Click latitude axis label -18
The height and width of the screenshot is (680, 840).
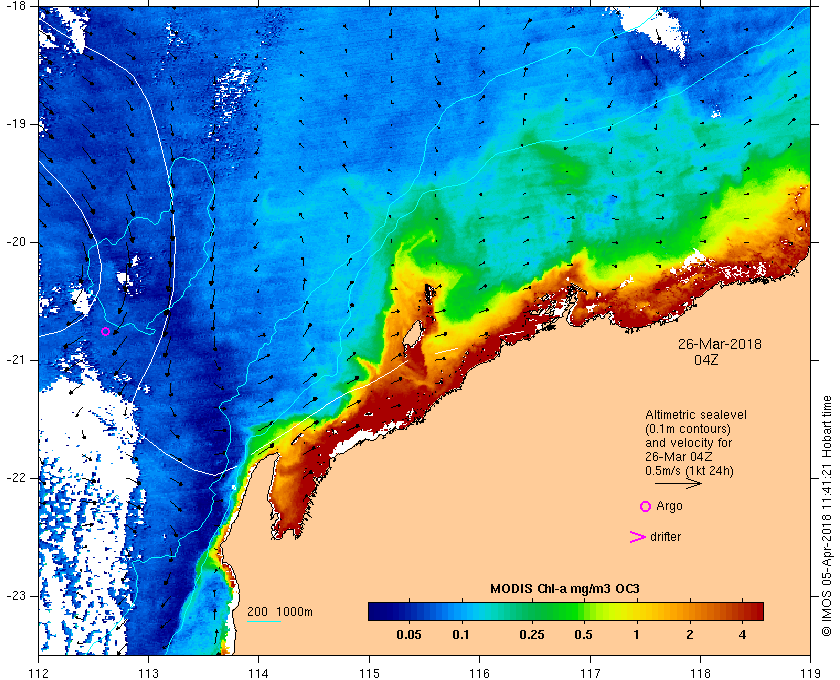pyautogui.click(x=16, y=6)
